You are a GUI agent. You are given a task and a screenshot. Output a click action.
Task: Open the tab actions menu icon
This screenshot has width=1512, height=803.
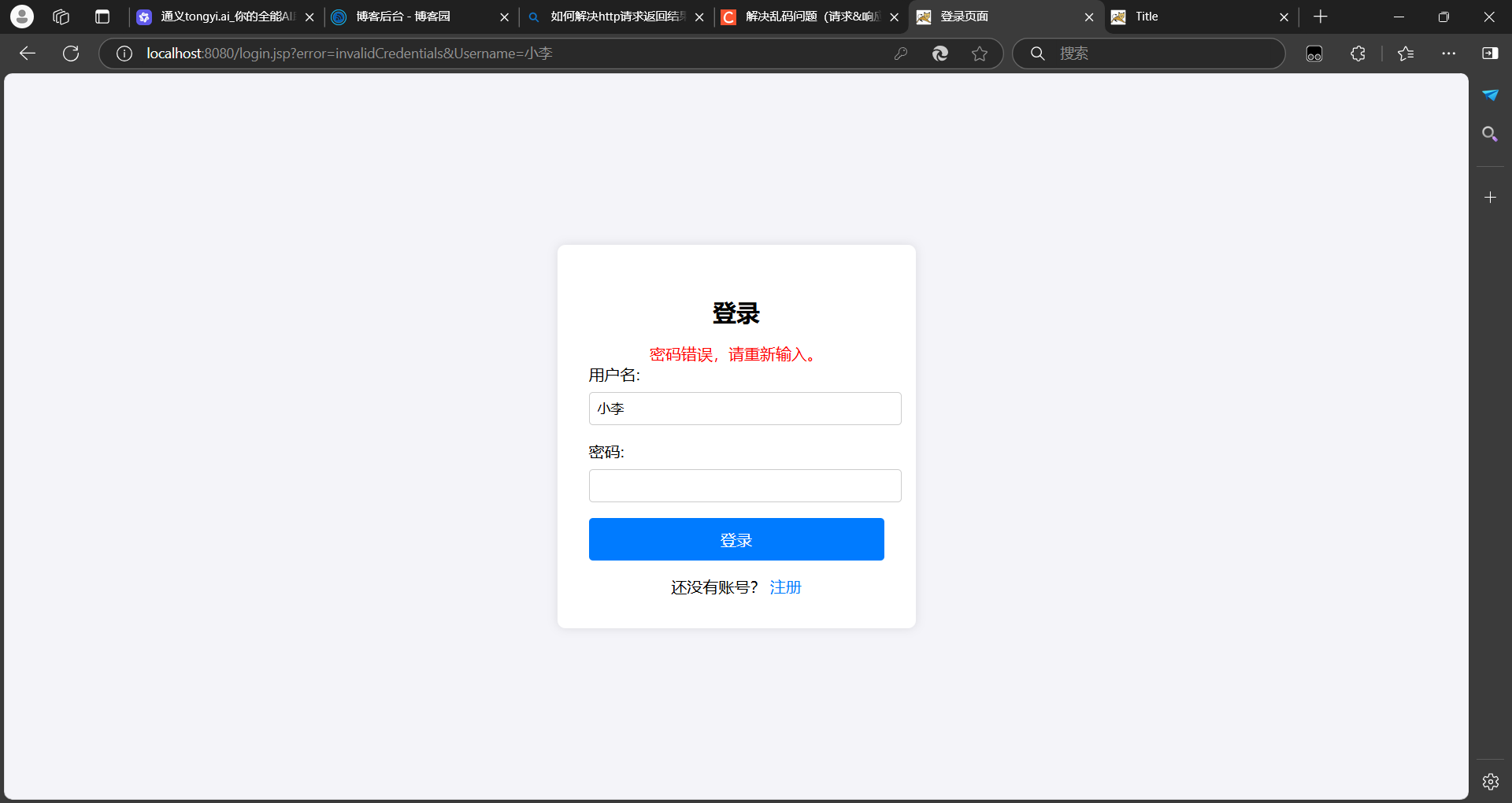pos(102,17)
